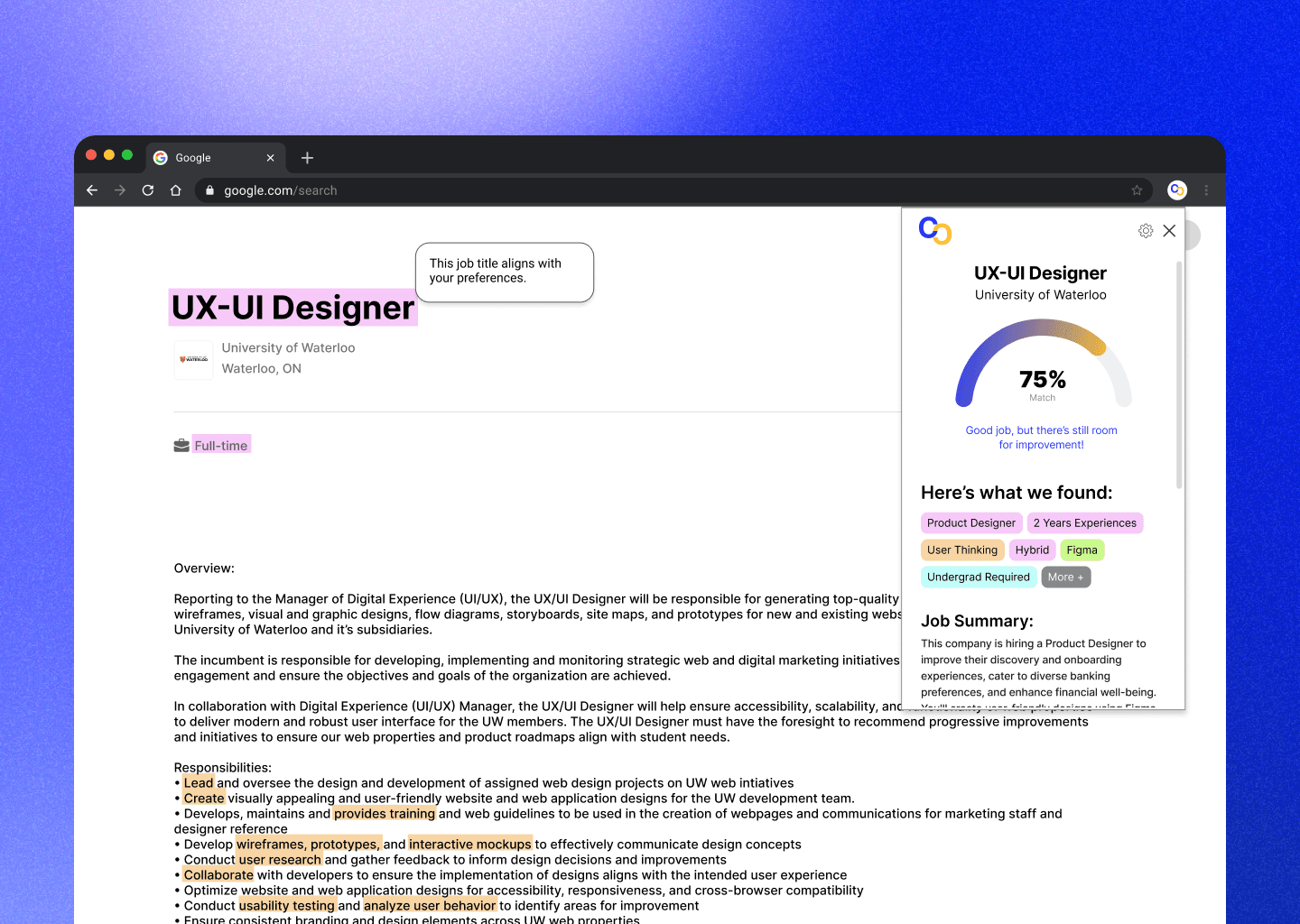Click UX-UI Designer title in the panel
This screenshot has width=1300, height=924.
tap(1040, 273)
